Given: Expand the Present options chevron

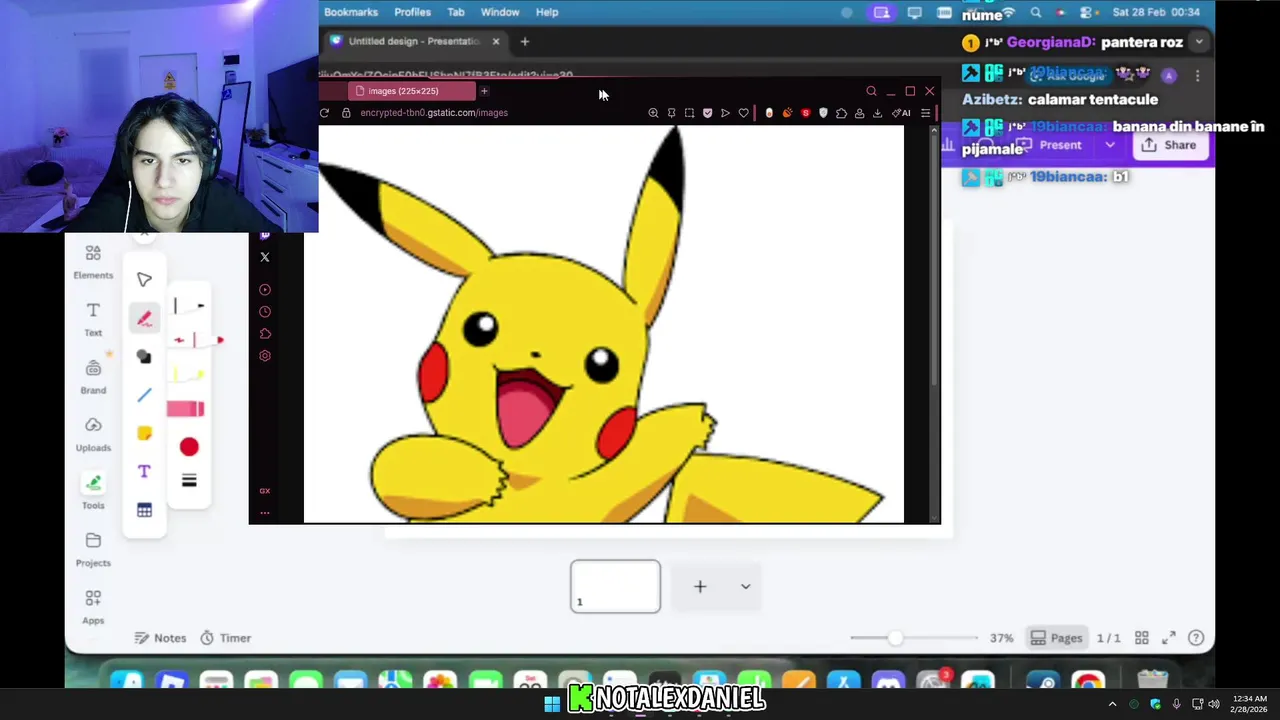Looking at the screenshot, I should [1109, 145].
